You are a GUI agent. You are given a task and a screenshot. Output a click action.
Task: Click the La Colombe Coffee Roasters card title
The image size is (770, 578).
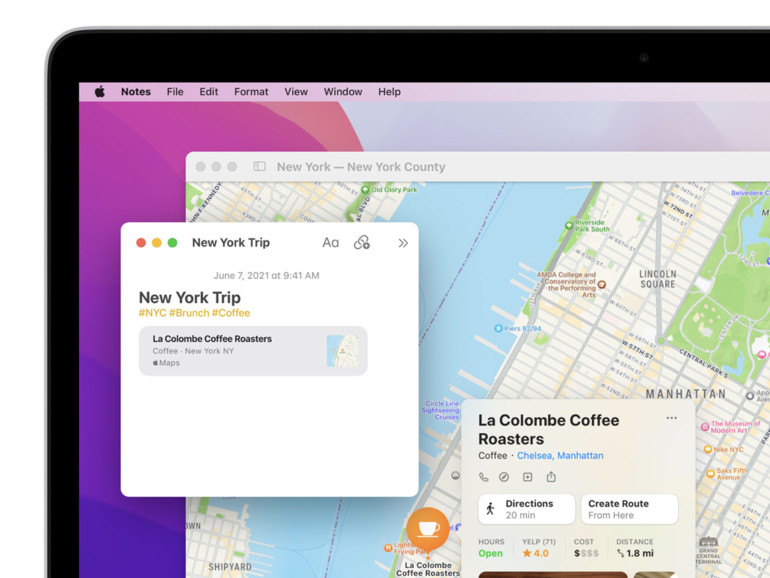(549, 430)
